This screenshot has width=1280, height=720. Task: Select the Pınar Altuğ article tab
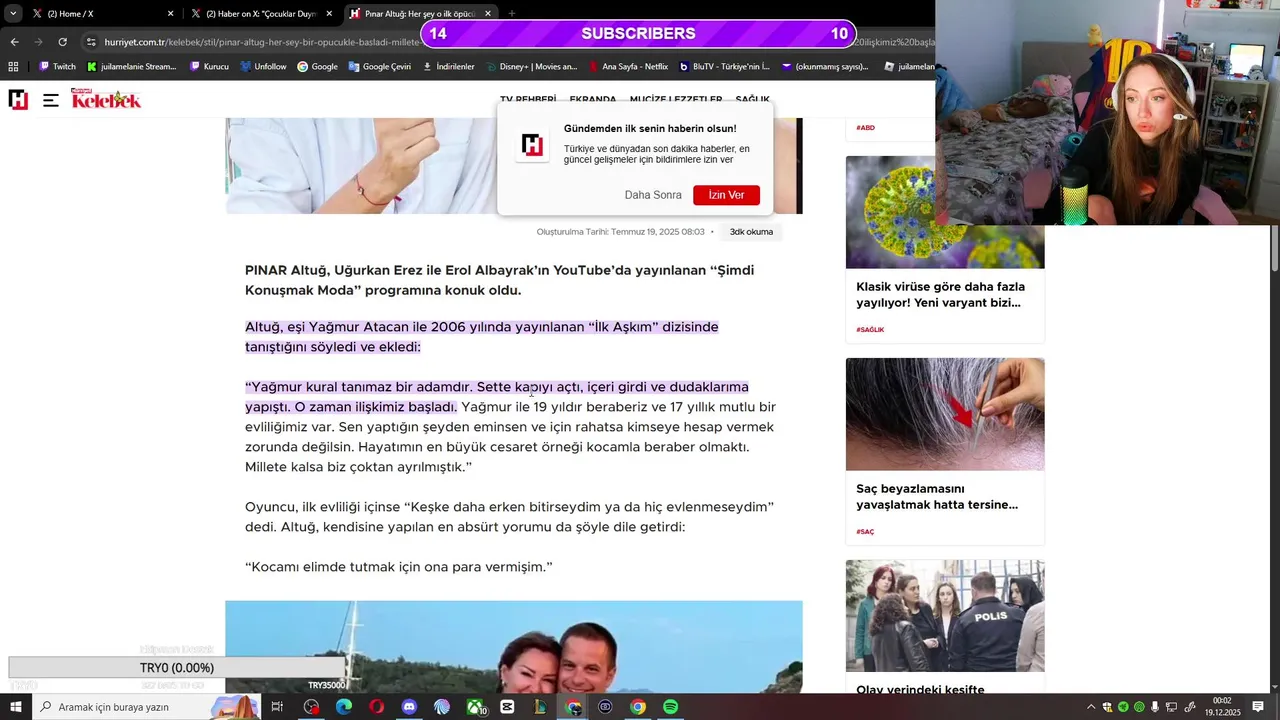420,14
